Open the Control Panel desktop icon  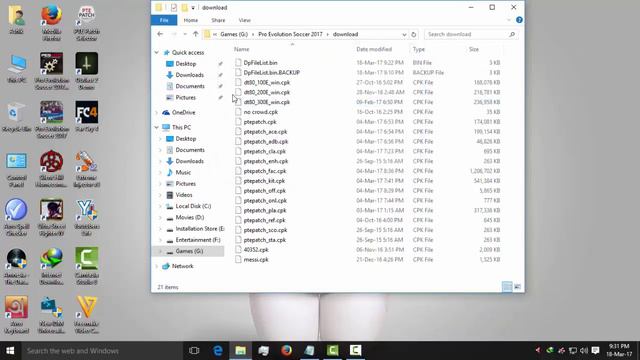(17, 170)
